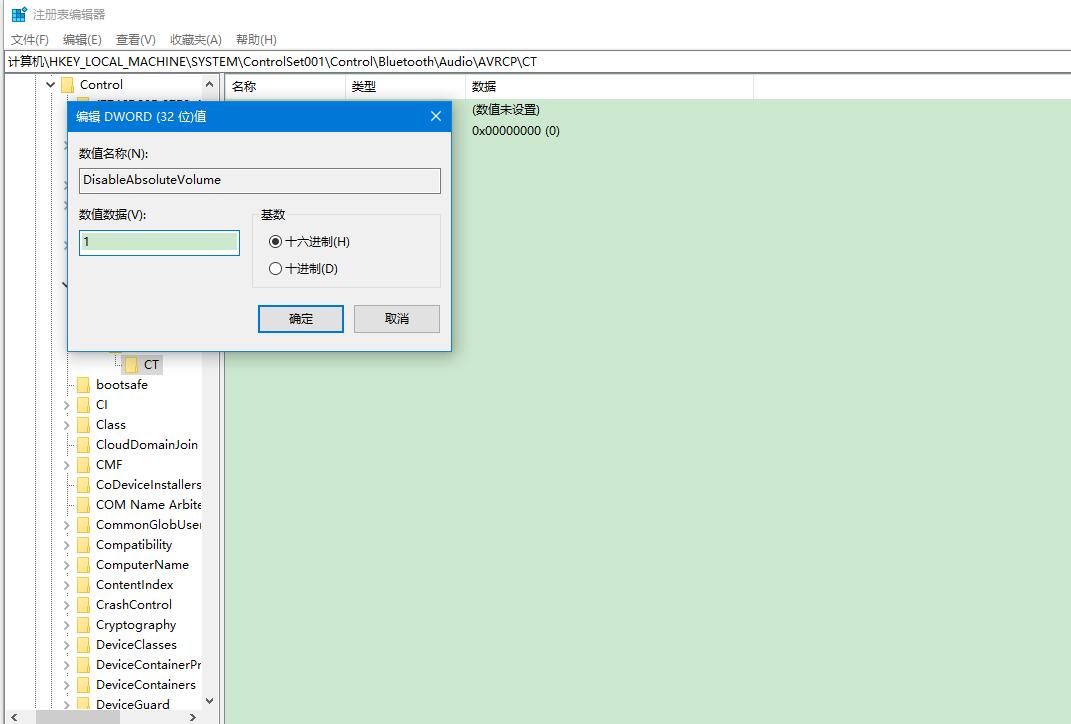Expand the CMF tree node
The width and height of the screenshot is (1071, 724).
point(67,465)
